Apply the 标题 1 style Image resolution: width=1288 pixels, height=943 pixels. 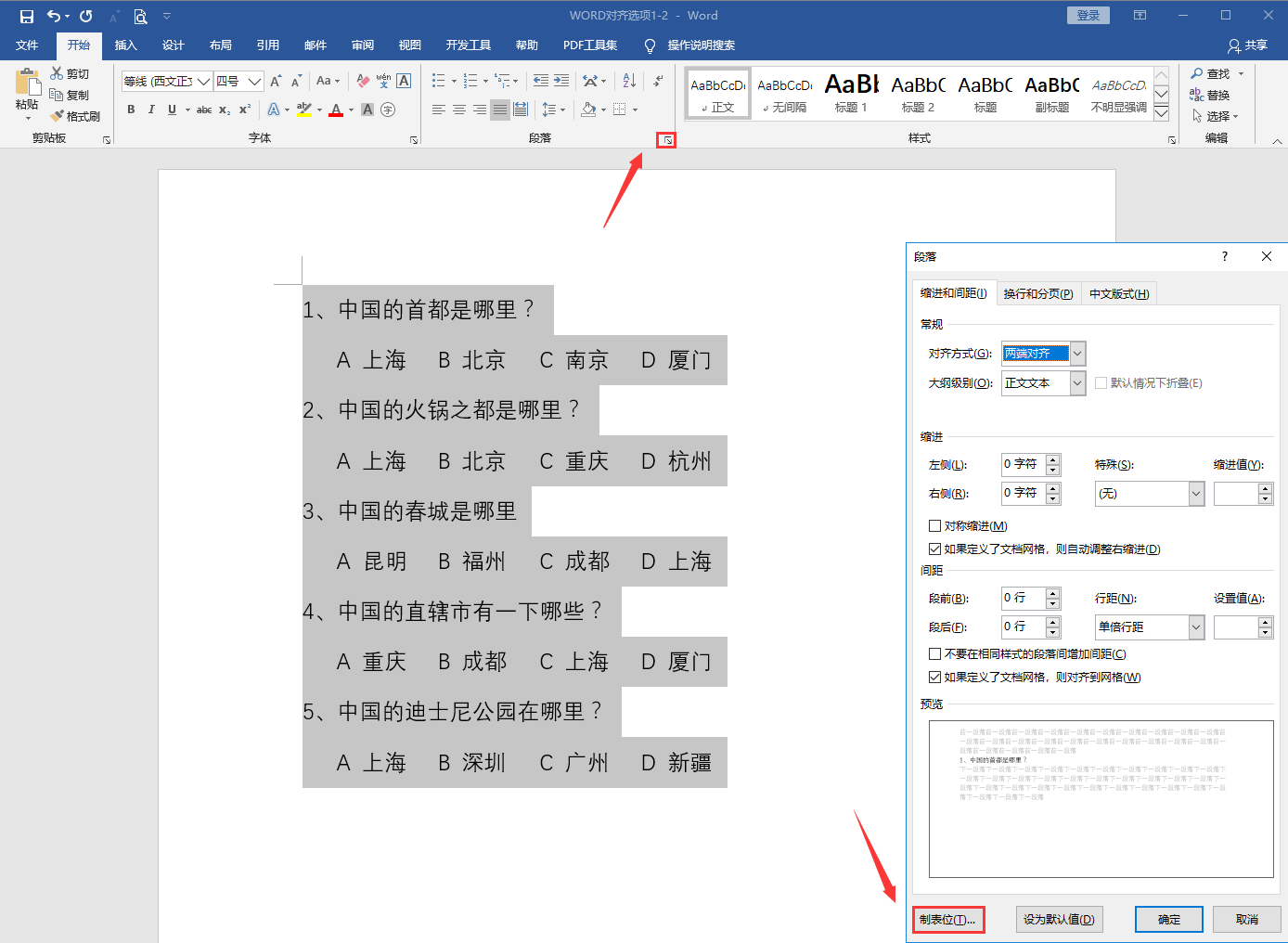tap(851, 93)
